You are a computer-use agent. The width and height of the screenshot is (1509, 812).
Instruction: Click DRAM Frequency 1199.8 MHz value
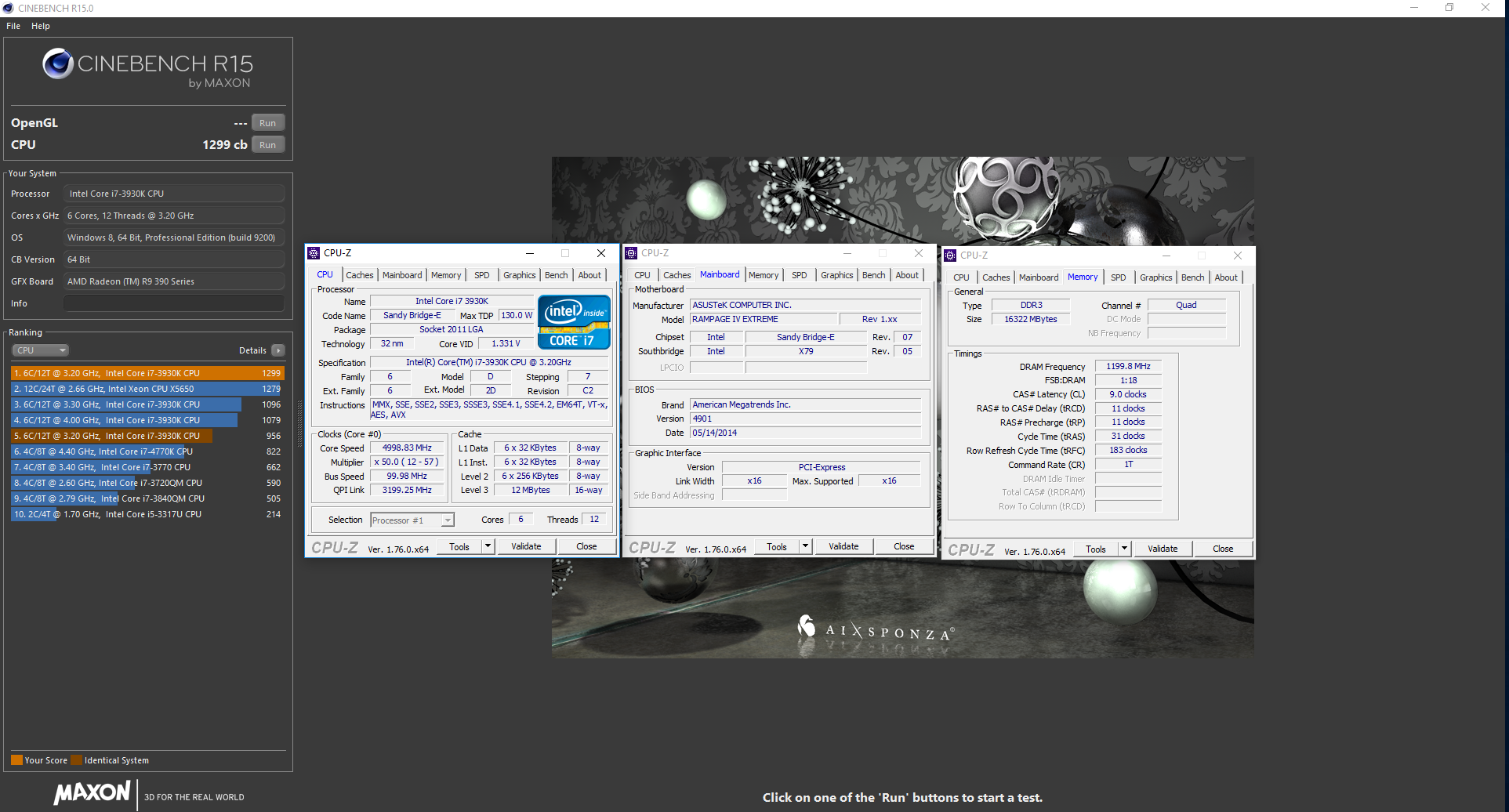[x=1128, y=366]
